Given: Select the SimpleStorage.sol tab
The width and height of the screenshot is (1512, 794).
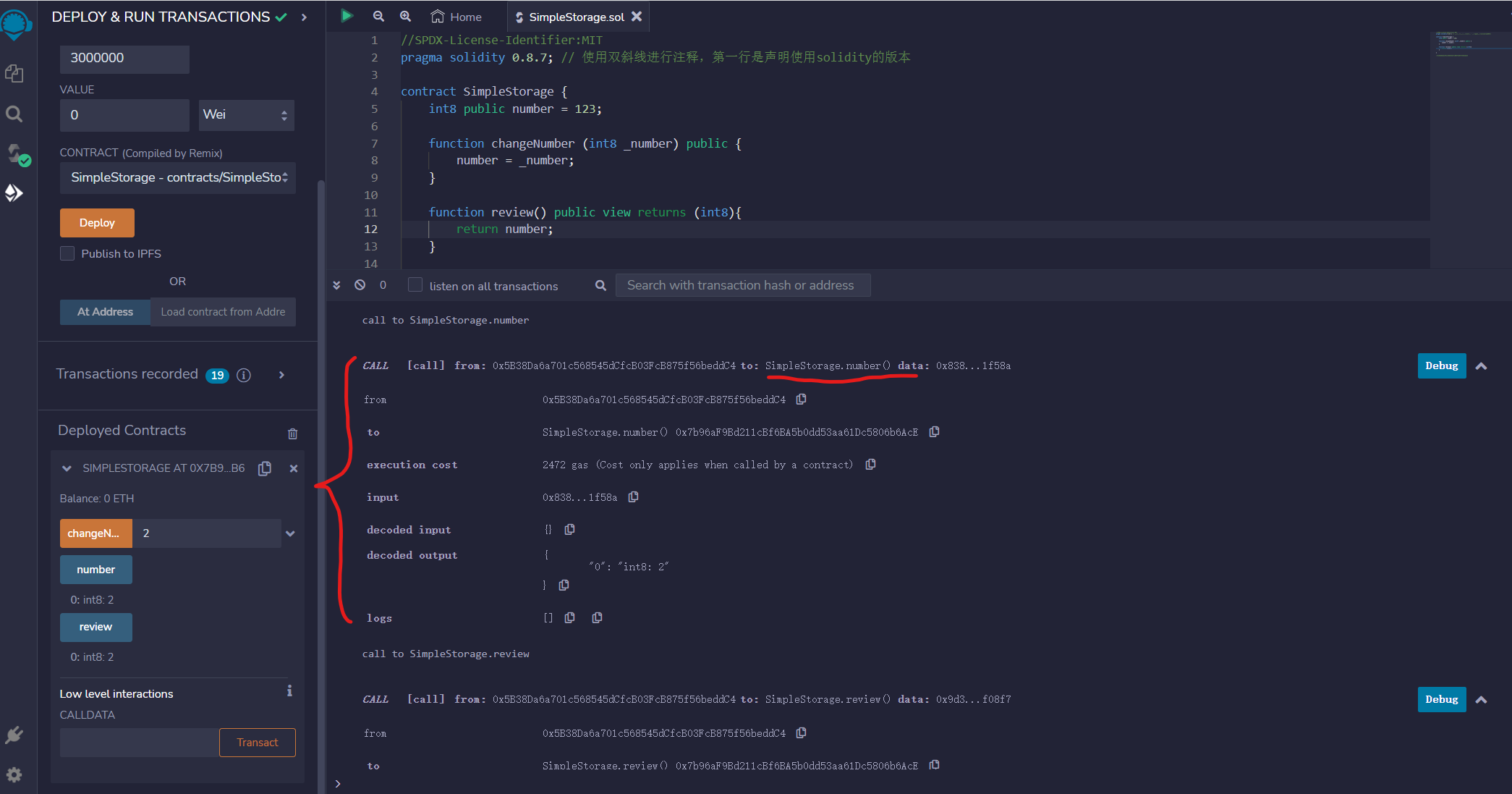Looking at the screenshot, I should 575,17.
